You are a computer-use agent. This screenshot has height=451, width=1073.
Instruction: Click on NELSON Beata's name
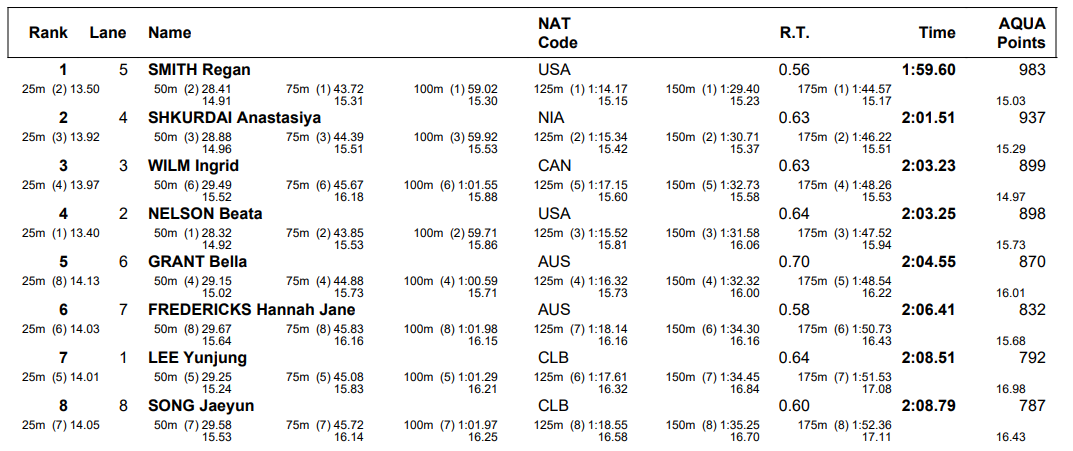(x=205, y=214)
